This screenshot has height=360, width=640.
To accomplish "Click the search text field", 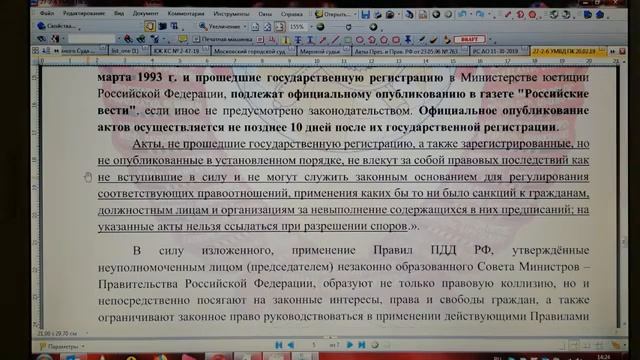I will [91, 39].
